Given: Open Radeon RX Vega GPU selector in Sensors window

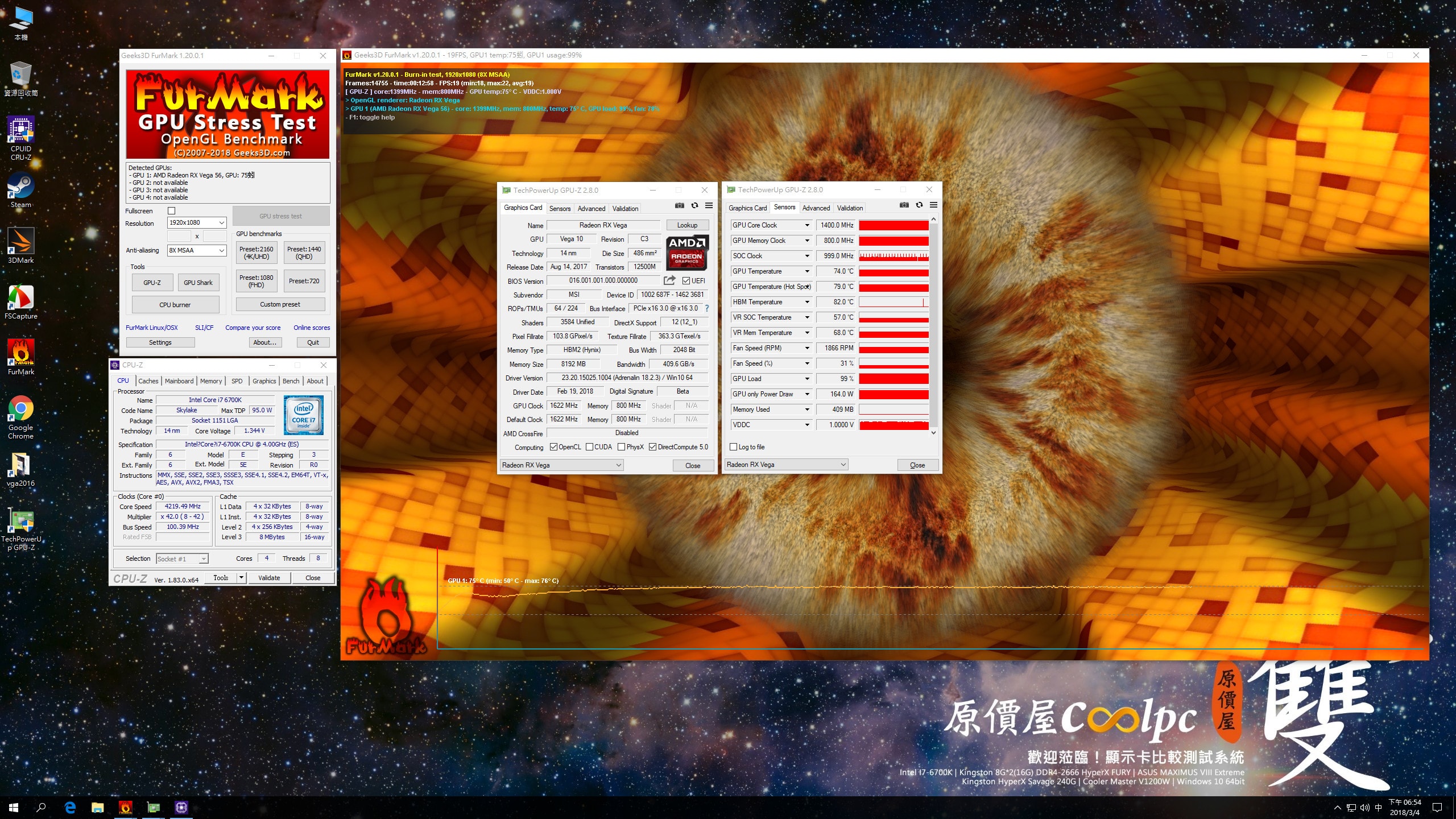Looking at the screenshot, I should click(786, 465).
